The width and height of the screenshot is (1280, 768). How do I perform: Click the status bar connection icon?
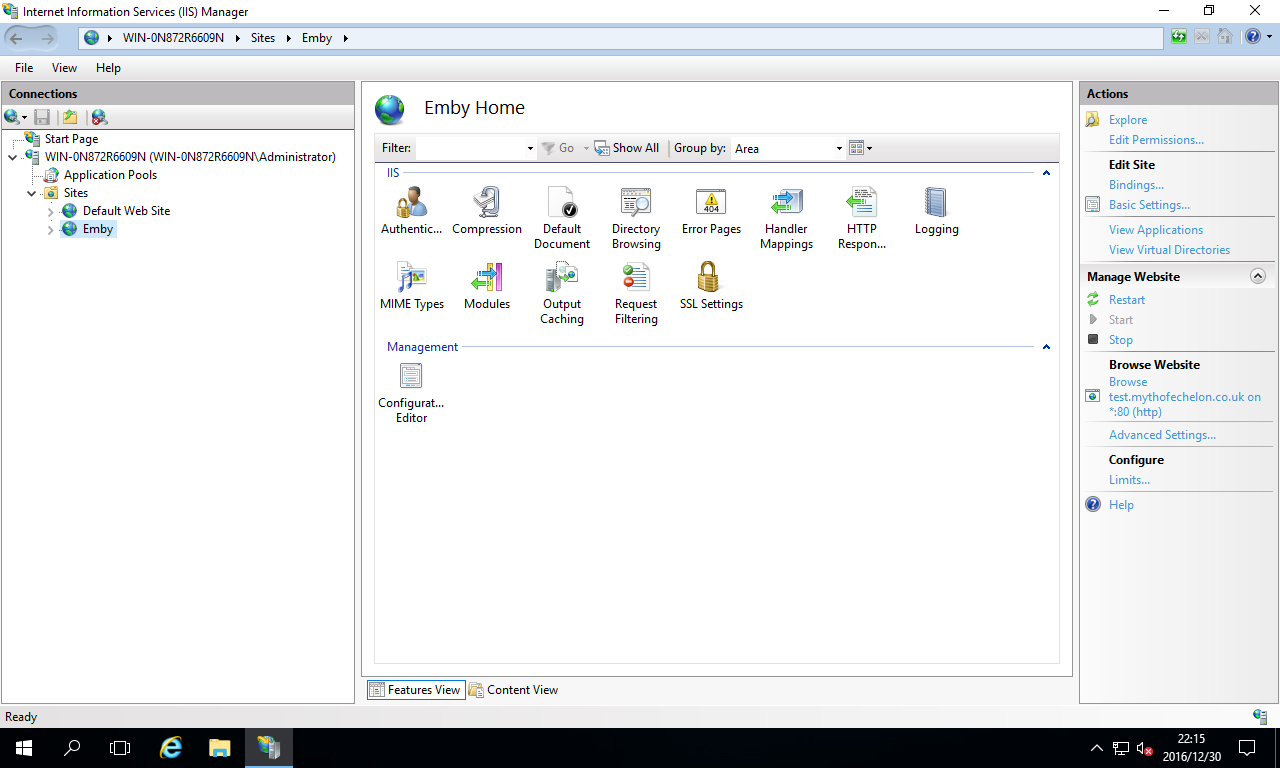(x=1260, y=716)
